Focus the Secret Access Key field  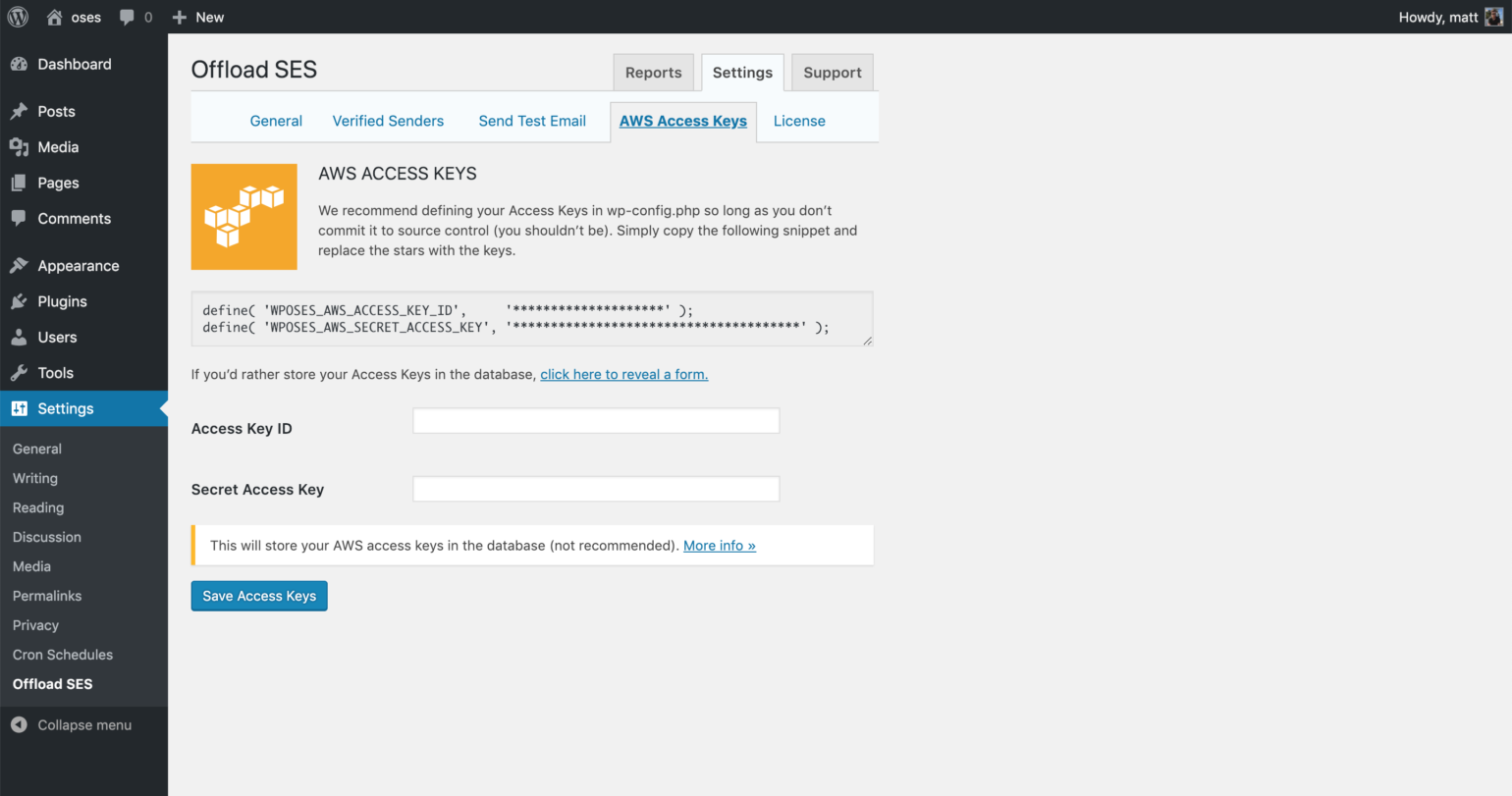coord(596,489)
